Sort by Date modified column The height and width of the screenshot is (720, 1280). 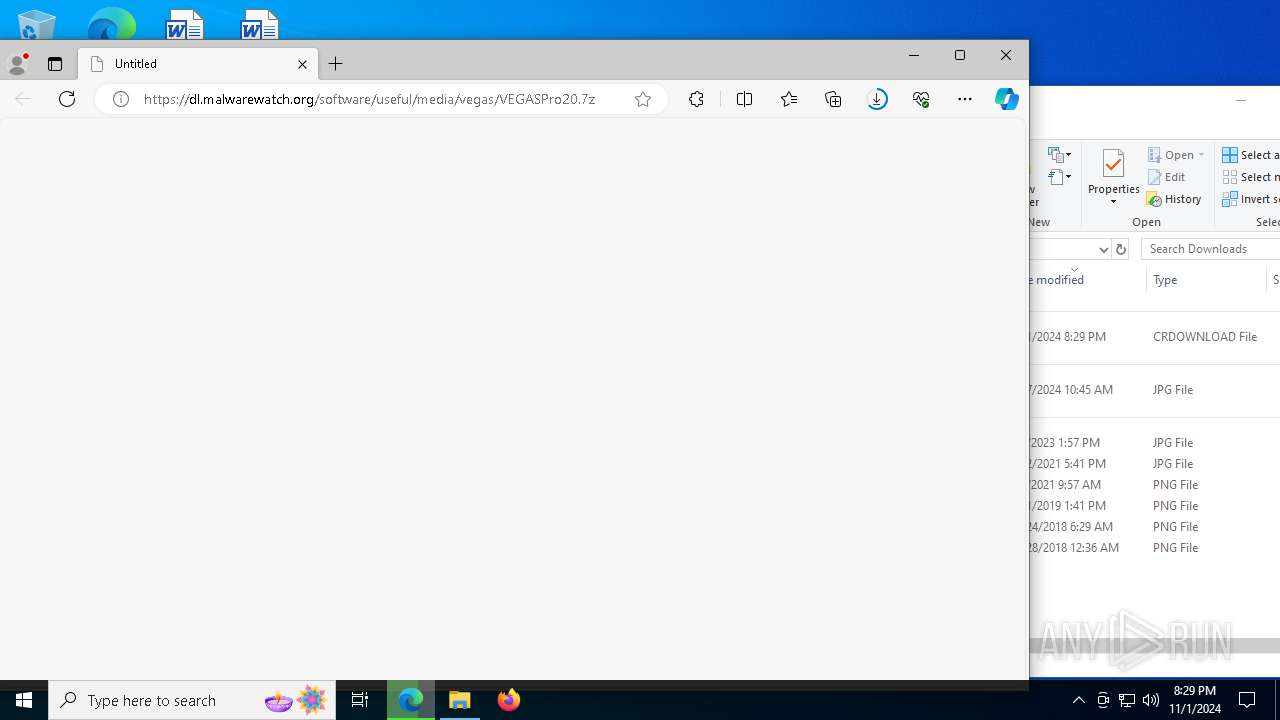click(x=1087, y=280)
